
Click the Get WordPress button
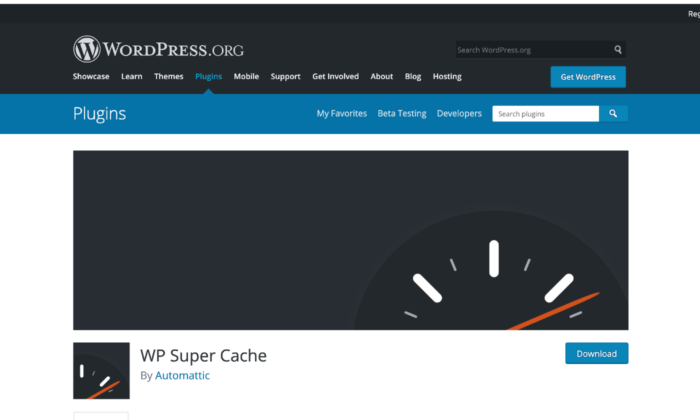tap(588, 77)
